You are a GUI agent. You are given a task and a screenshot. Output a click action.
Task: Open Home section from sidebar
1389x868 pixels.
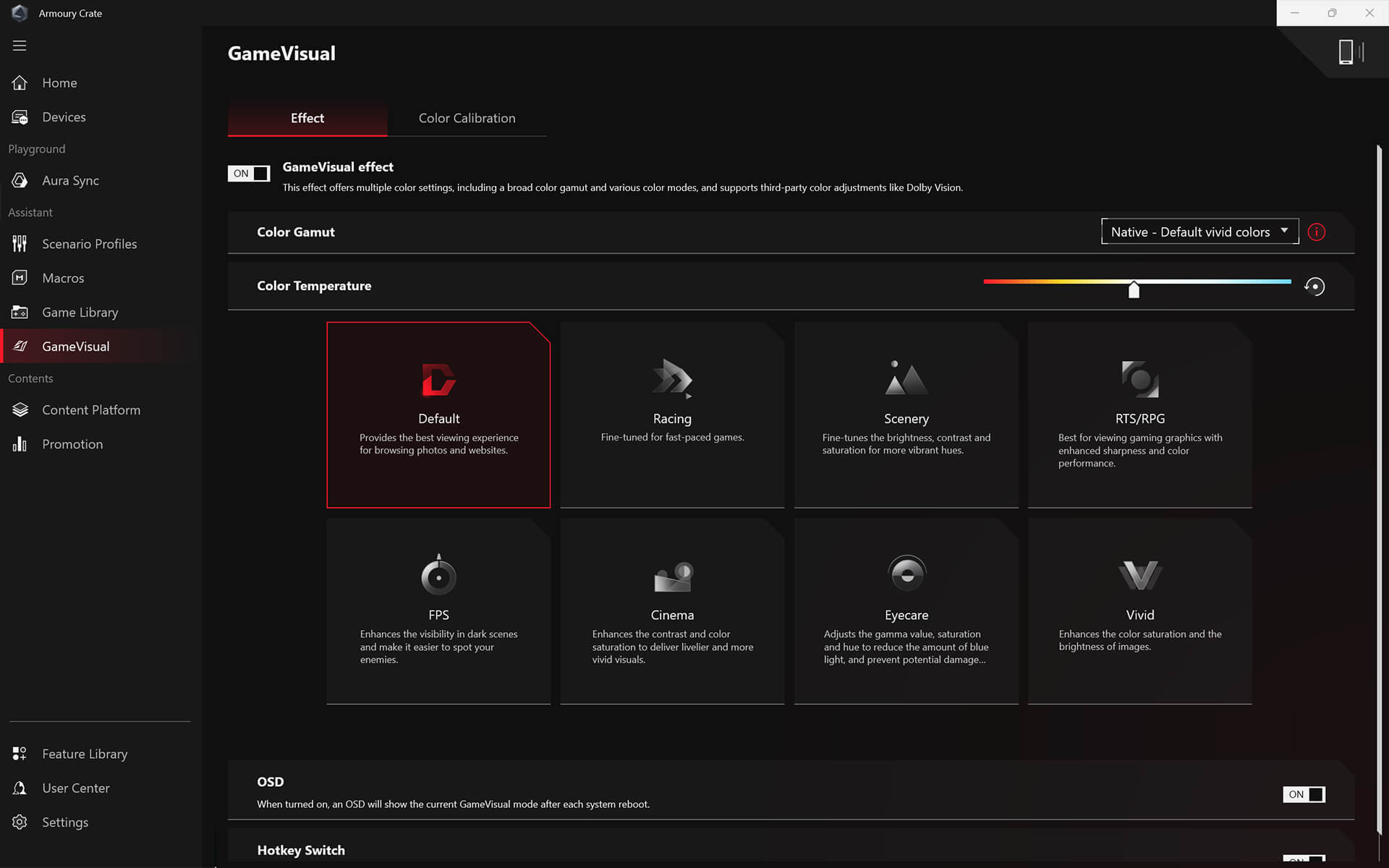(x=59, y=82)
